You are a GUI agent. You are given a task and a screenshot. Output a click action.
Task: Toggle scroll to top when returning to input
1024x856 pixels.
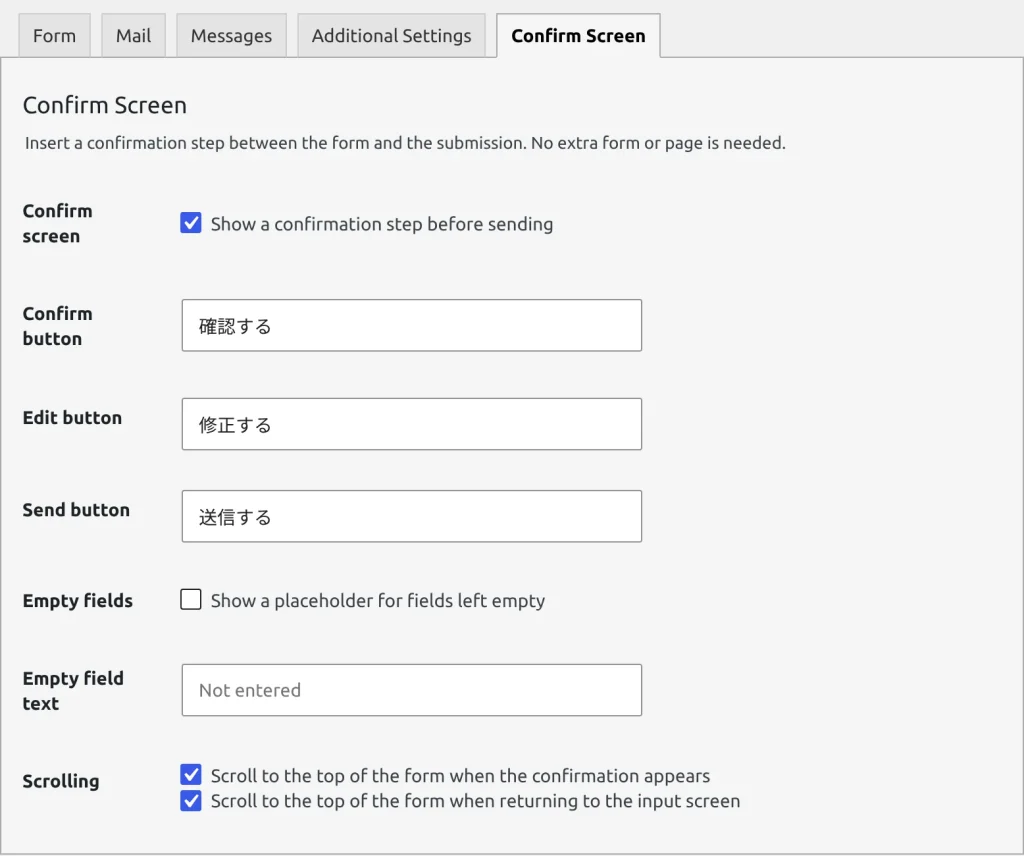pos(191,801)
